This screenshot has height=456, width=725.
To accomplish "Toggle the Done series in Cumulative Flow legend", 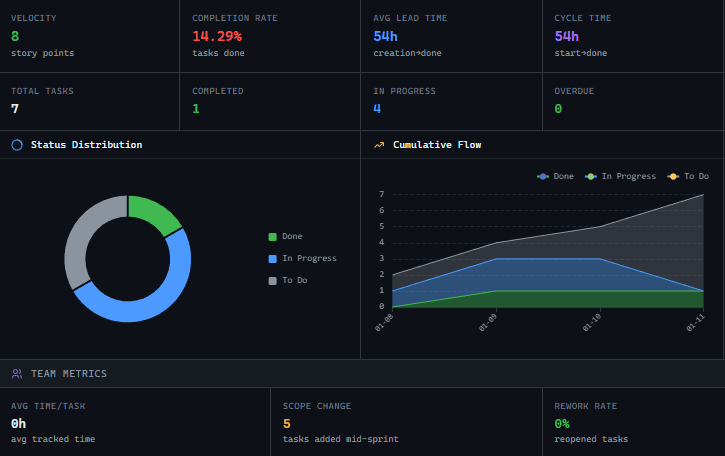I will 555,176.
